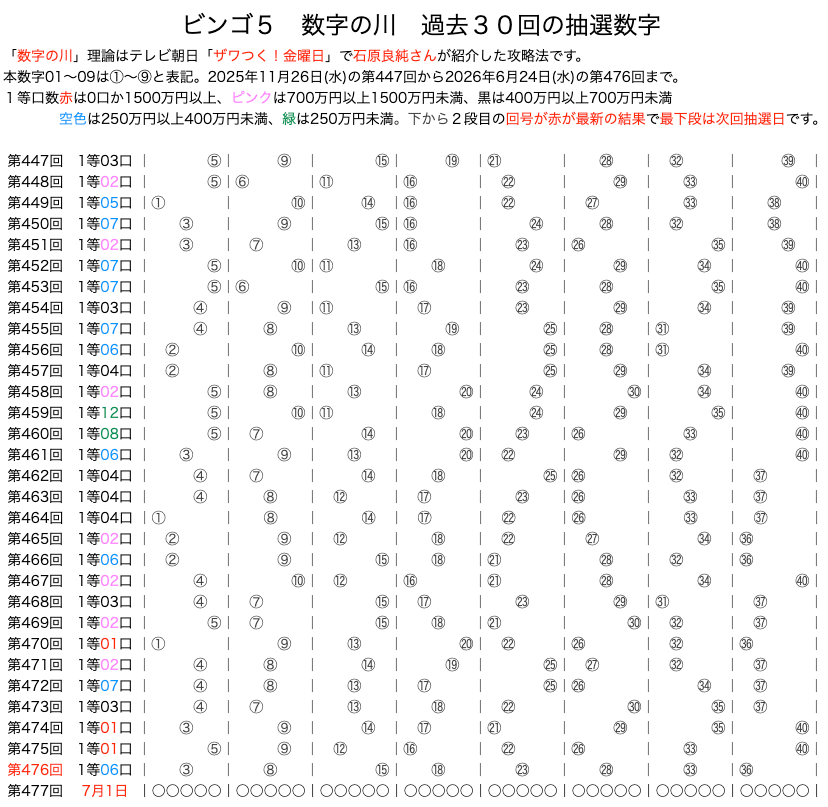
Task: Select row label 第477回
Action: [35, 791]
